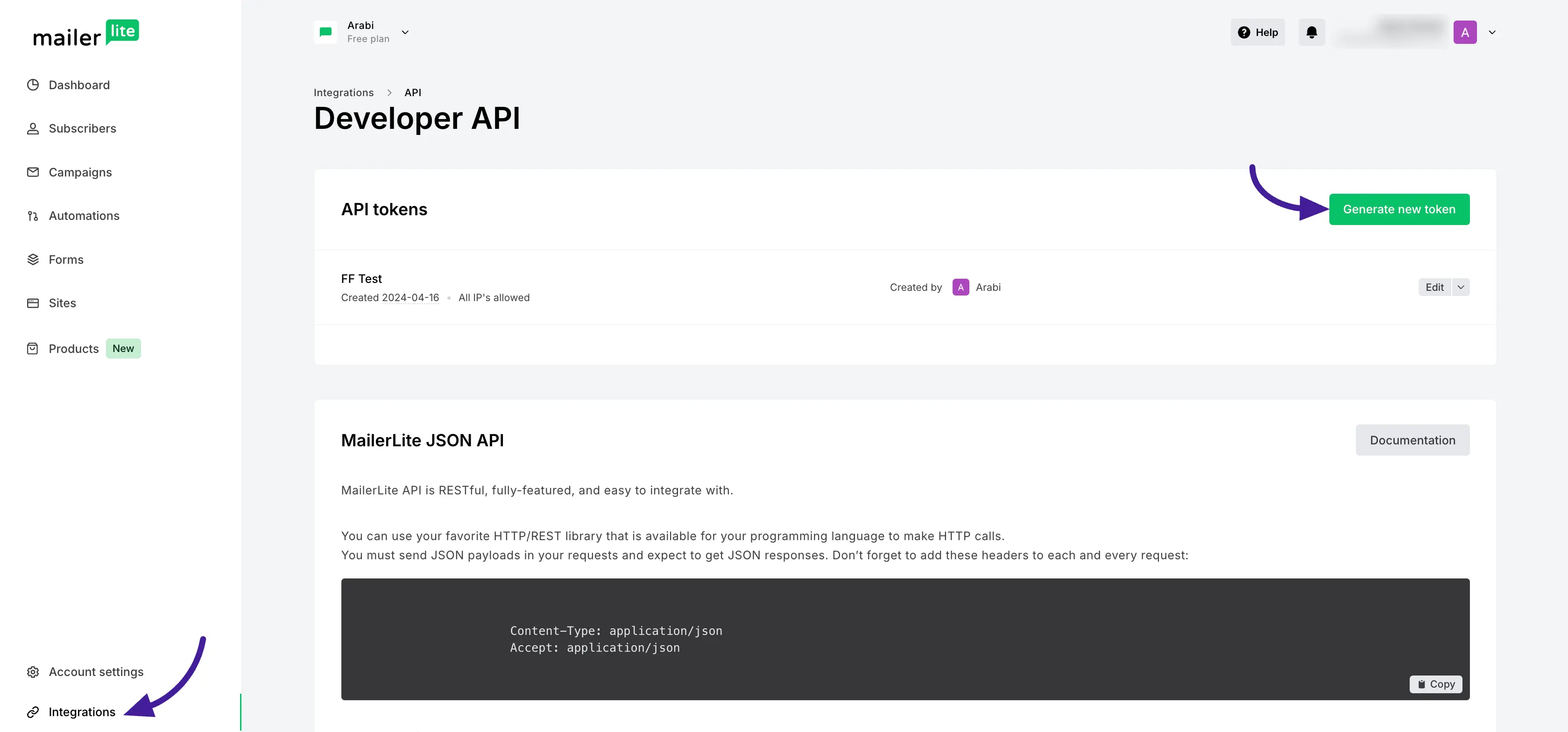Click the purple A avatar beside Created by

click(961, 287)
